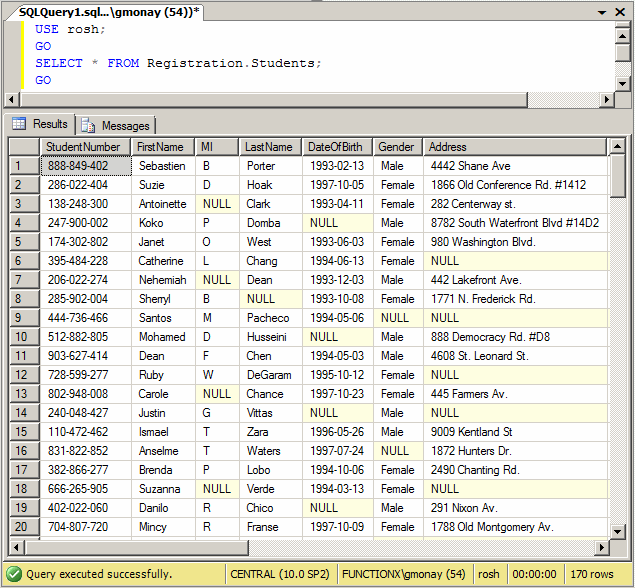Click Query executed successfully status message

click(x=99, y=574)
